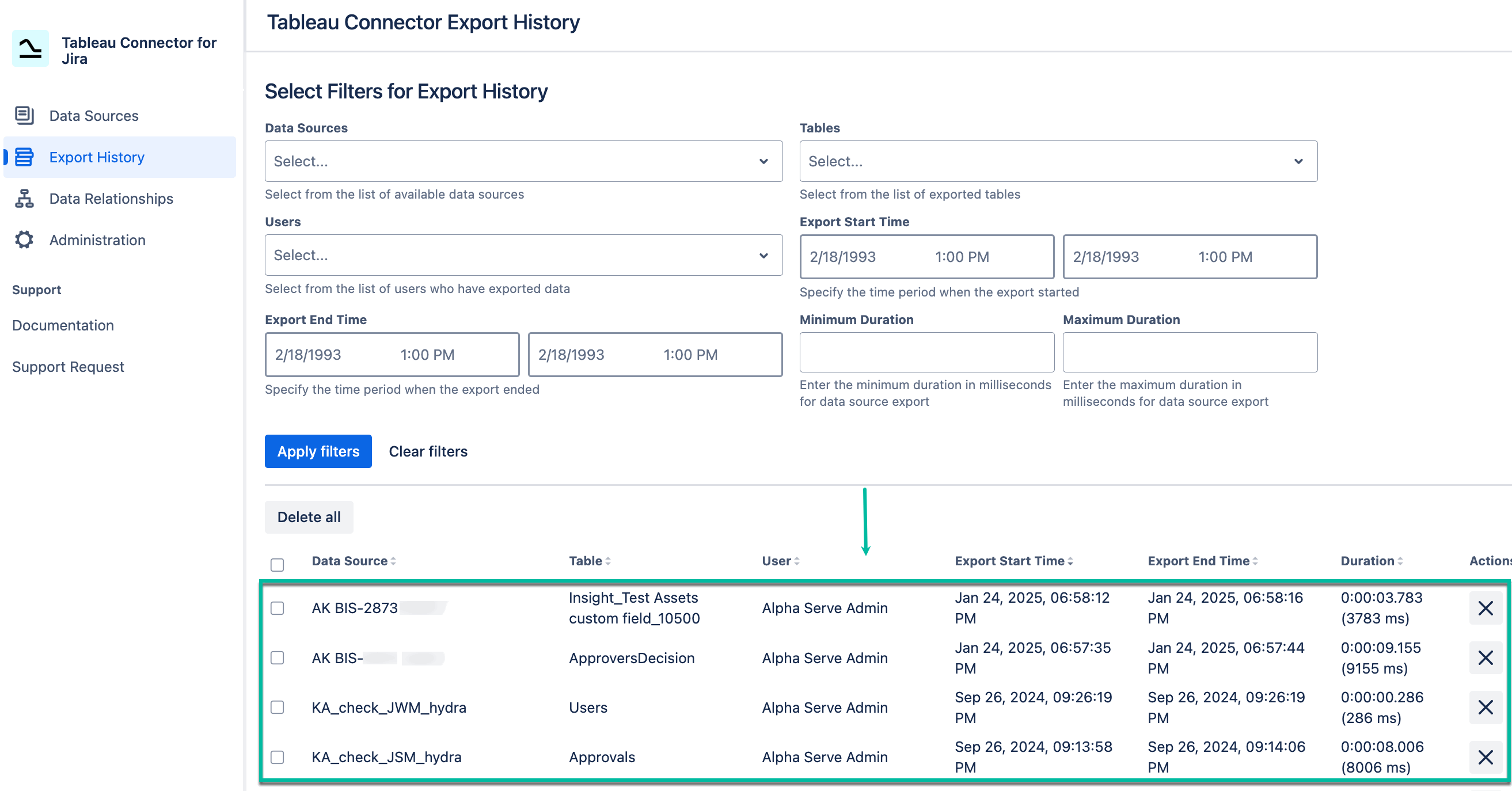Click Clear filters to reset filters
Screen dimensions: 1512x791
coord(428,451)
